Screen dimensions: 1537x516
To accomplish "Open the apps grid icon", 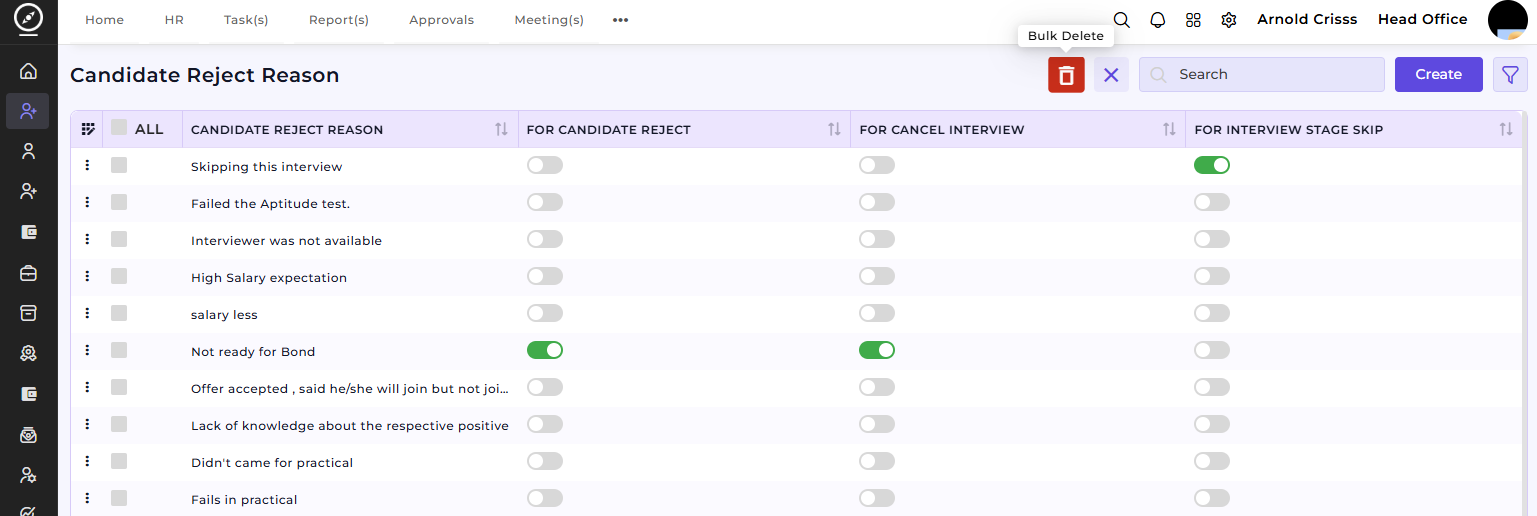I will [1193, 20].
